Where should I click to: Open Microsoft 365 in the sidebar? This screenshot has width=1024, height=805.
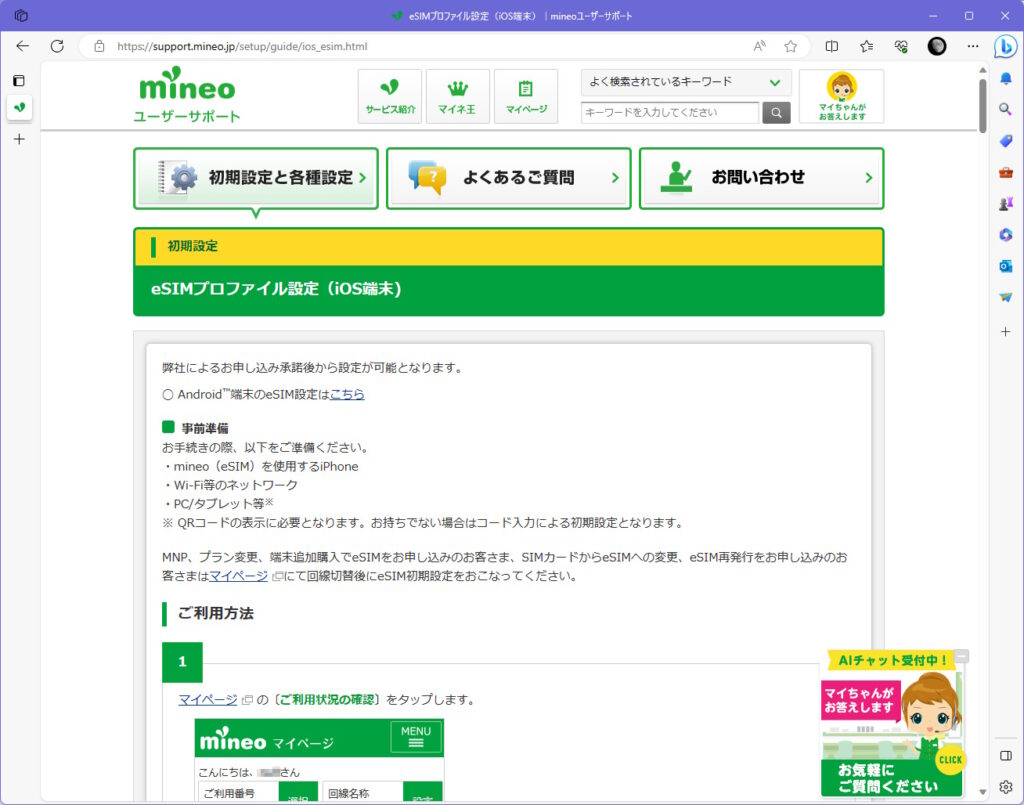pyautogui.click(x=1006, y=234)
